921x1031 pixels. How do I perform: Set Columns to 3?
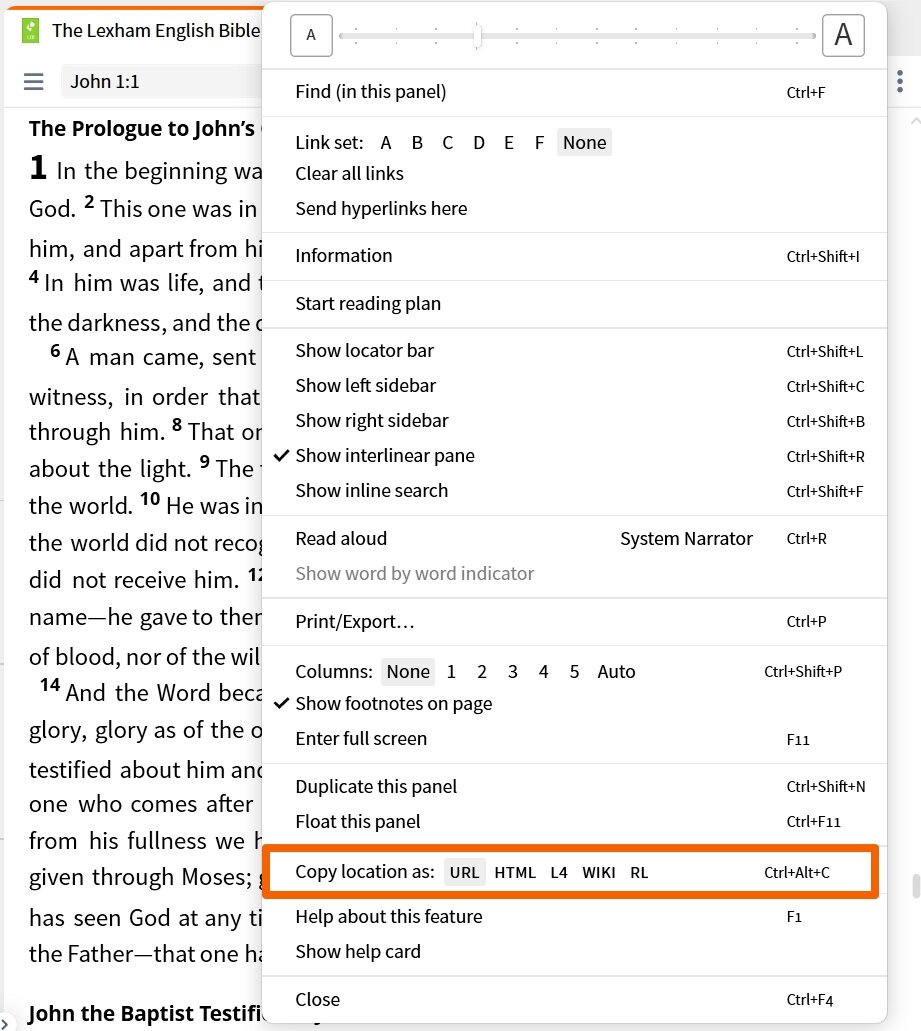(x=513, y=672)
